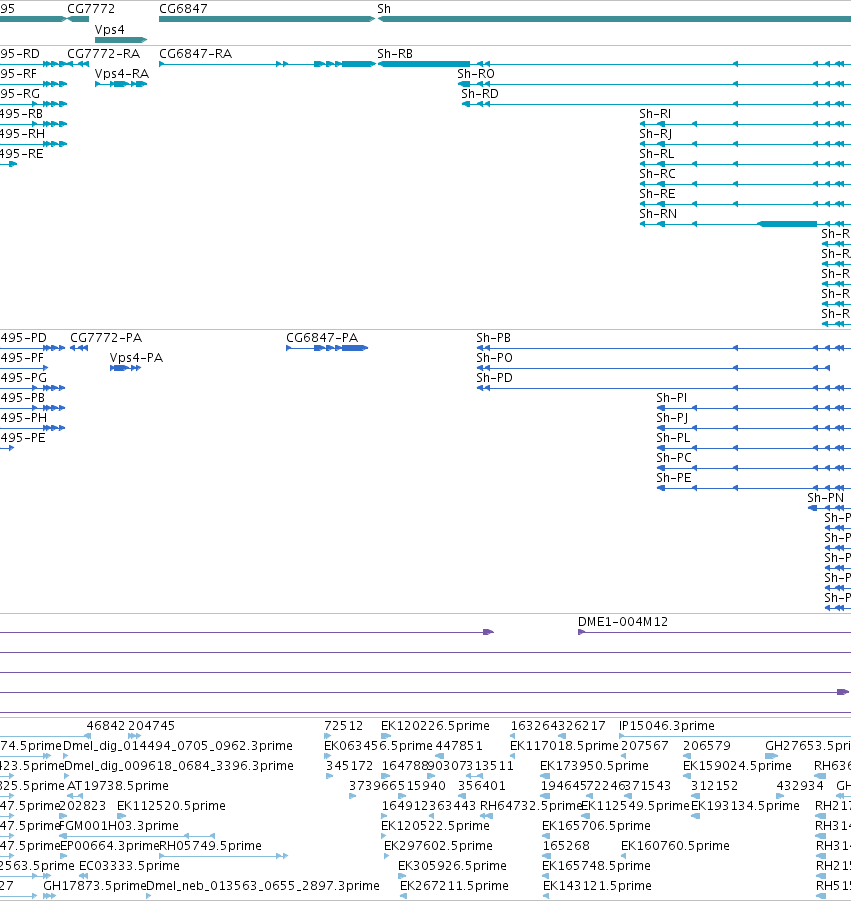Choose the Sh-RC transcript
Screen dimensions: 851x901
point(657,174)
